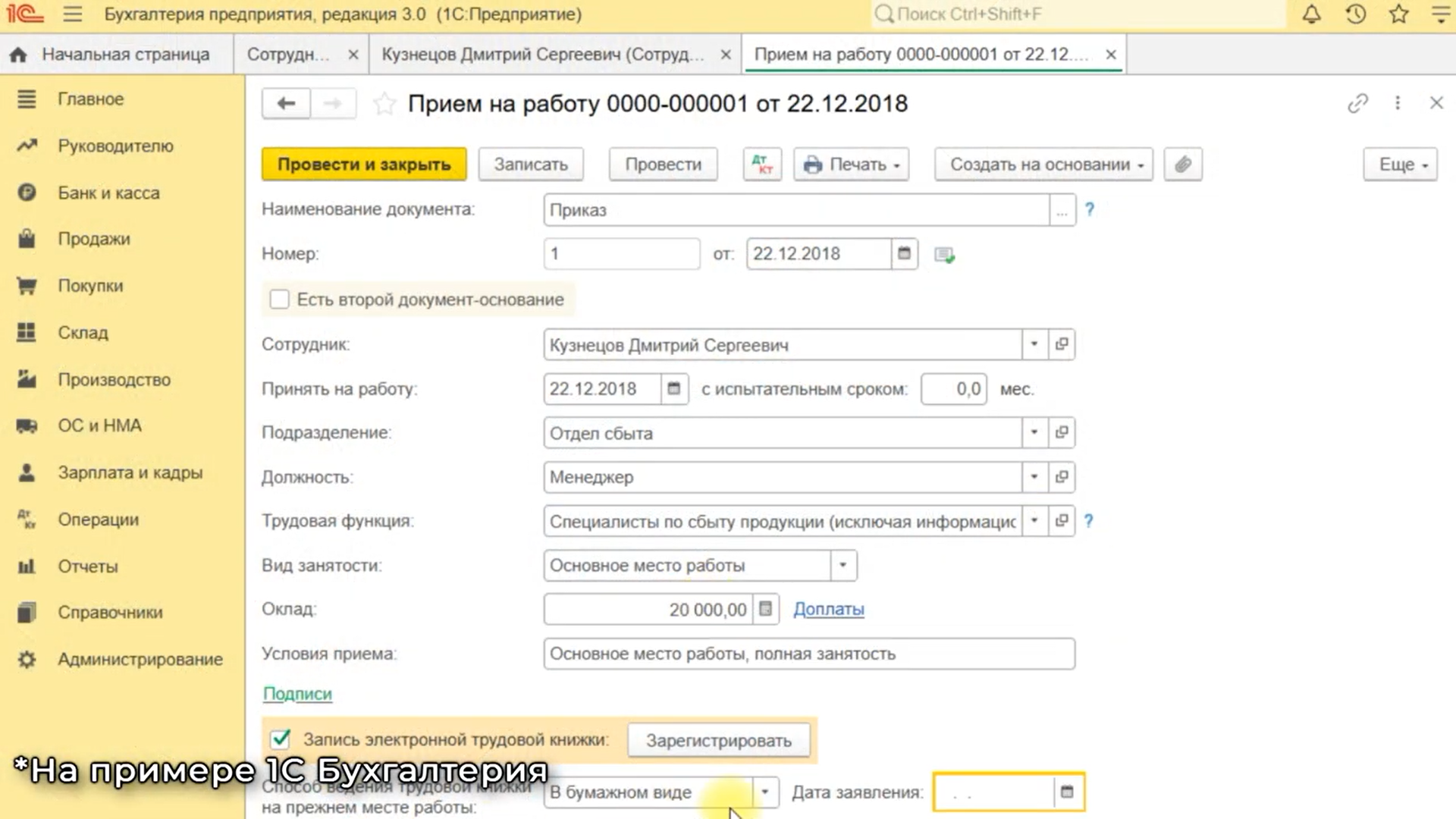
Task: Enable Есть второй документ-основание checkbox
Action: click(x=280, y=300)
